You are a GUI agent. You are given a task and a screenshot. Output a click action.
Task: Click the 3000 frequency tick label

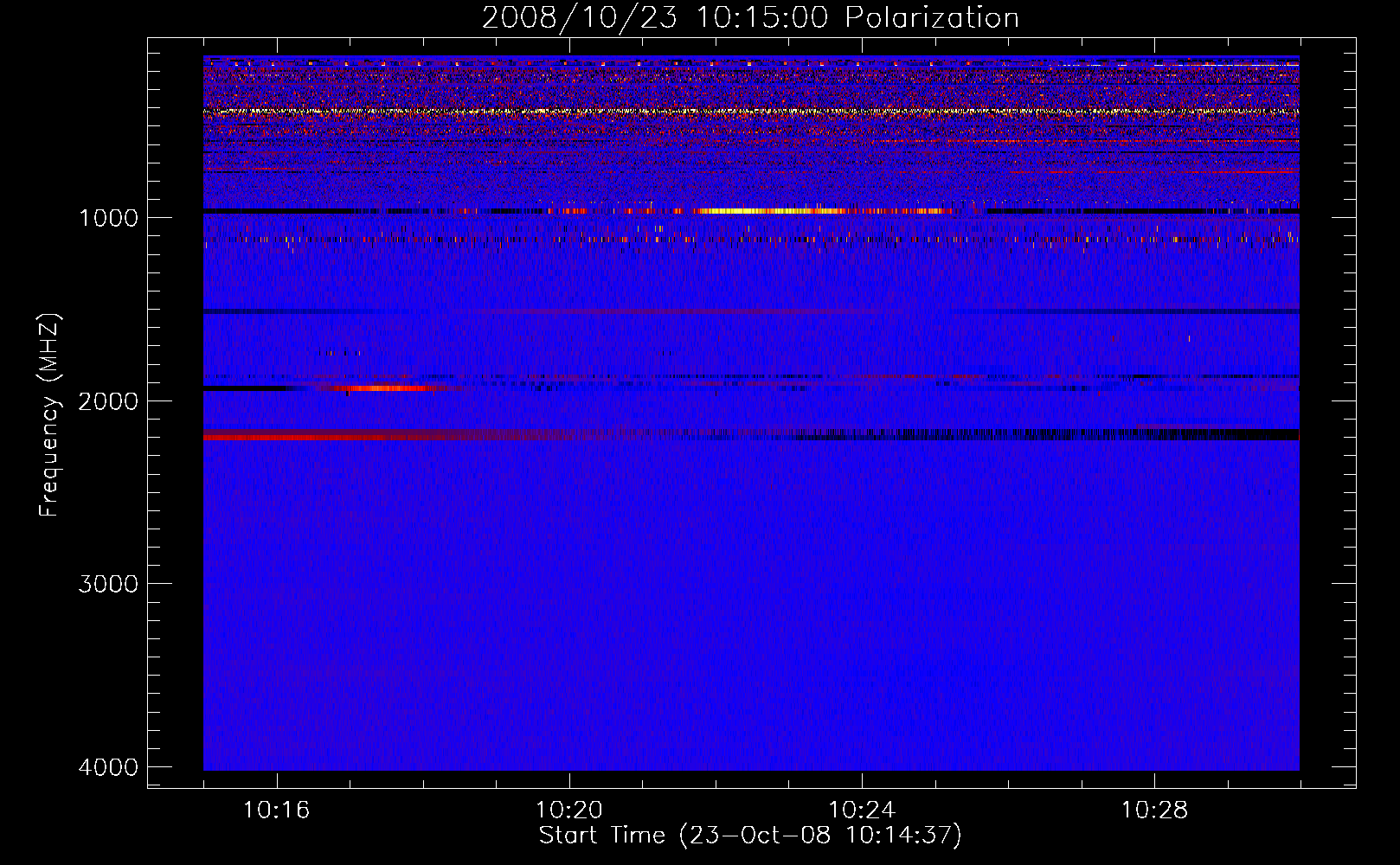(108, 584)
